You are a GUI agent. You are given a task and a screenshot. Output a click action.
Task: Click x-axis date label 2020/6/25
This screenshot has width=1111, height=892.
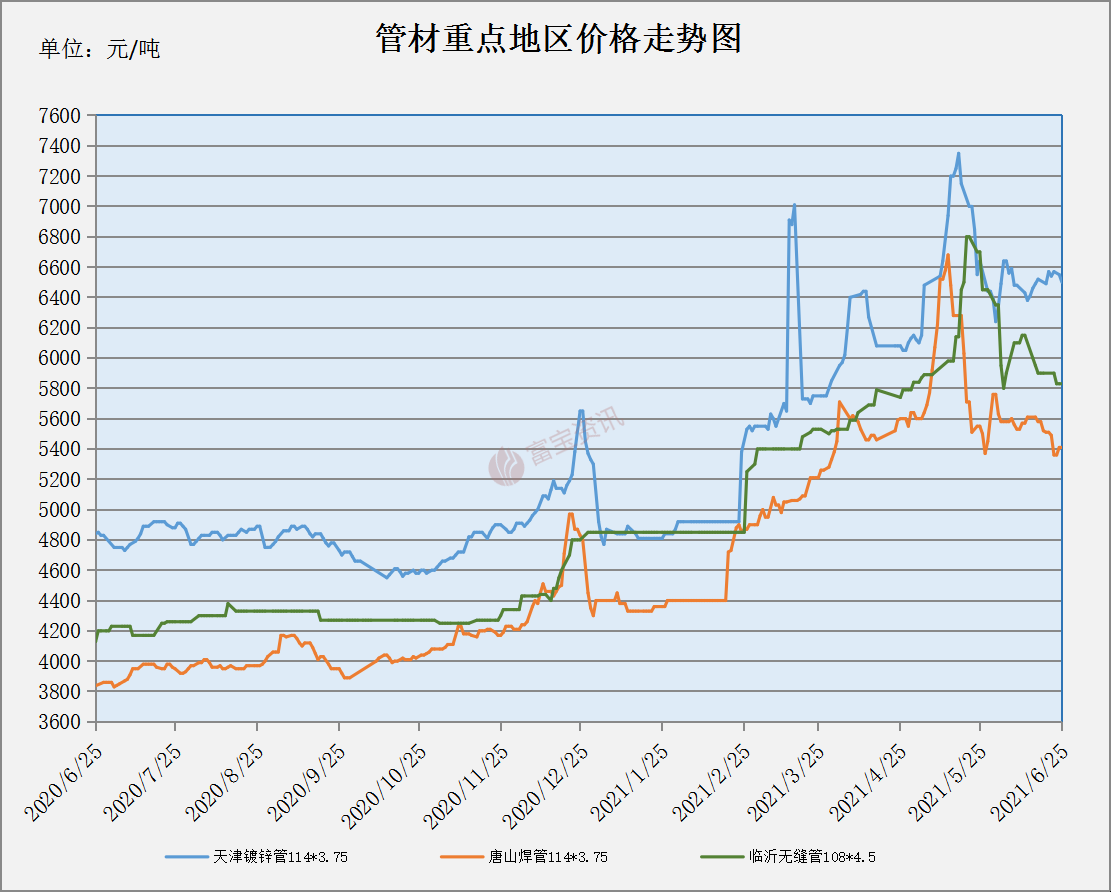(64, 783)
